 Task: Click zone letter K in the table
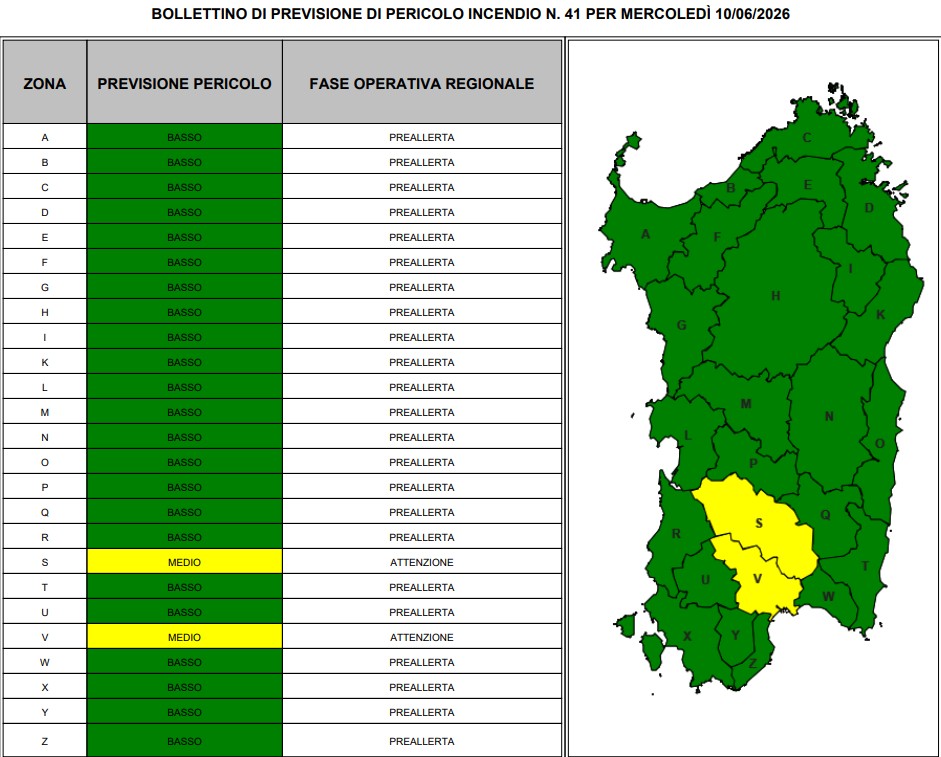[45, 363]
